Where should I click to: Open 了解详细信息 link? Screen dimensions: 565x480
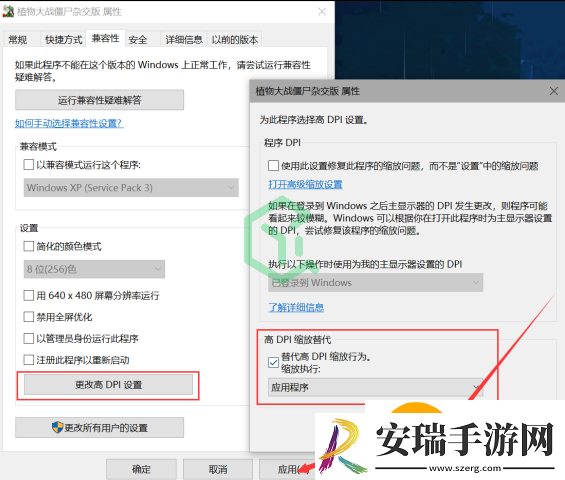[296, 307]
